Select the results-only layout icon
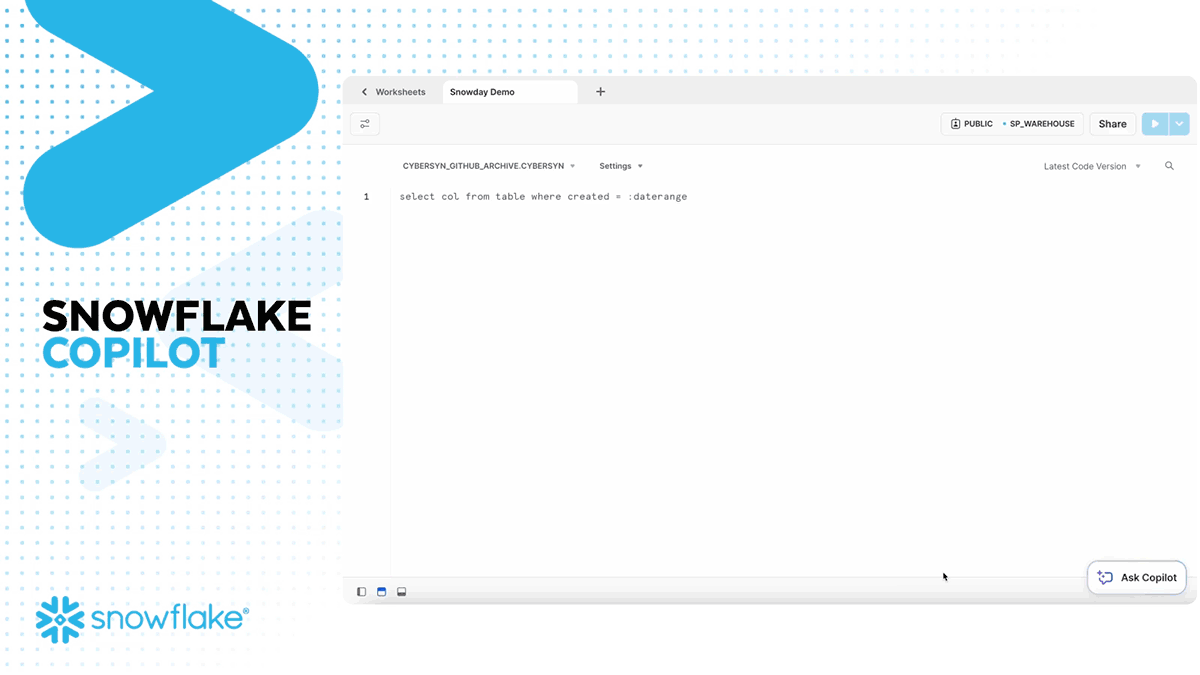 pos(401,591)
